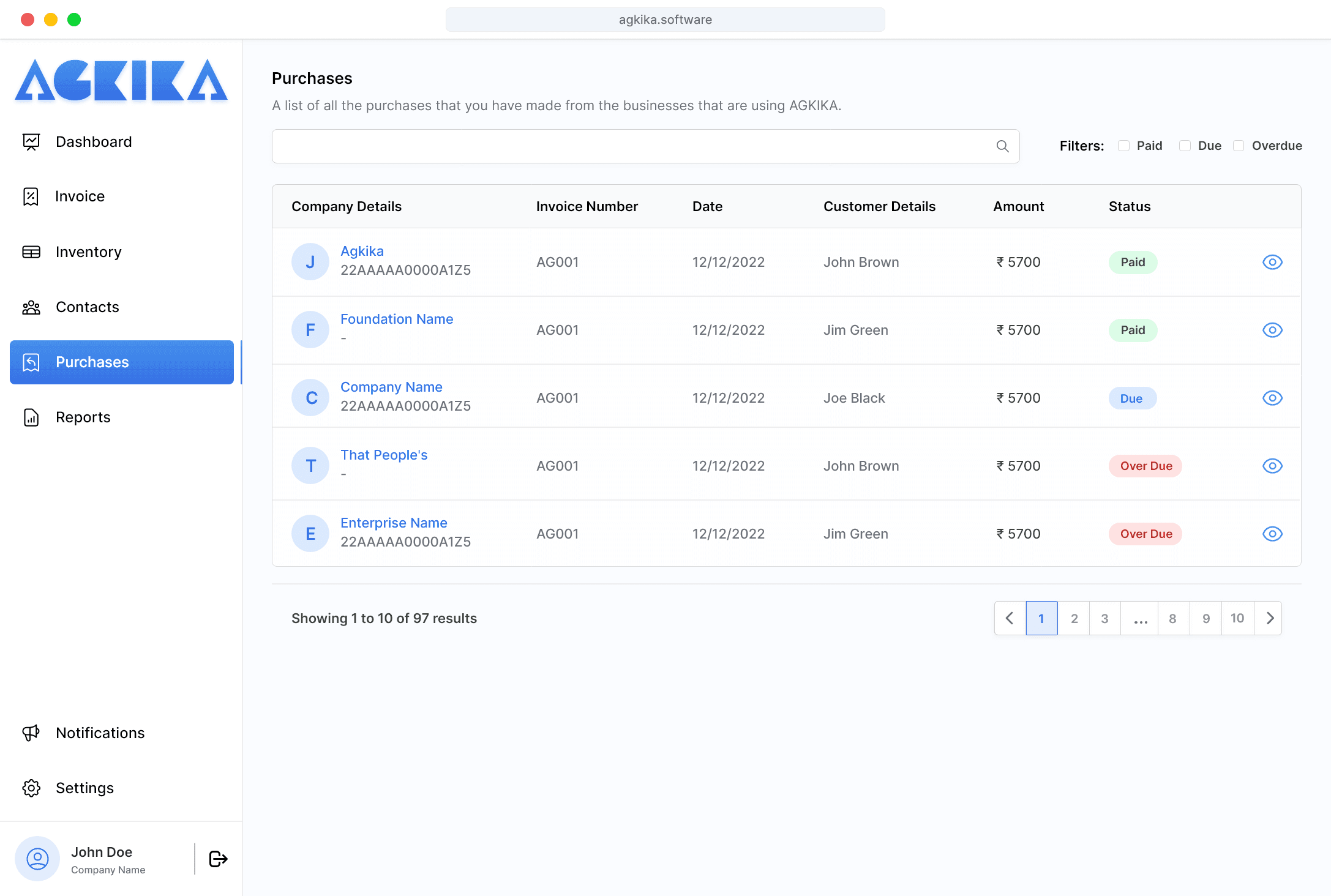1331x896 pixels.
Task: Click the search magnifier icon
Action: pos(1002,146)
